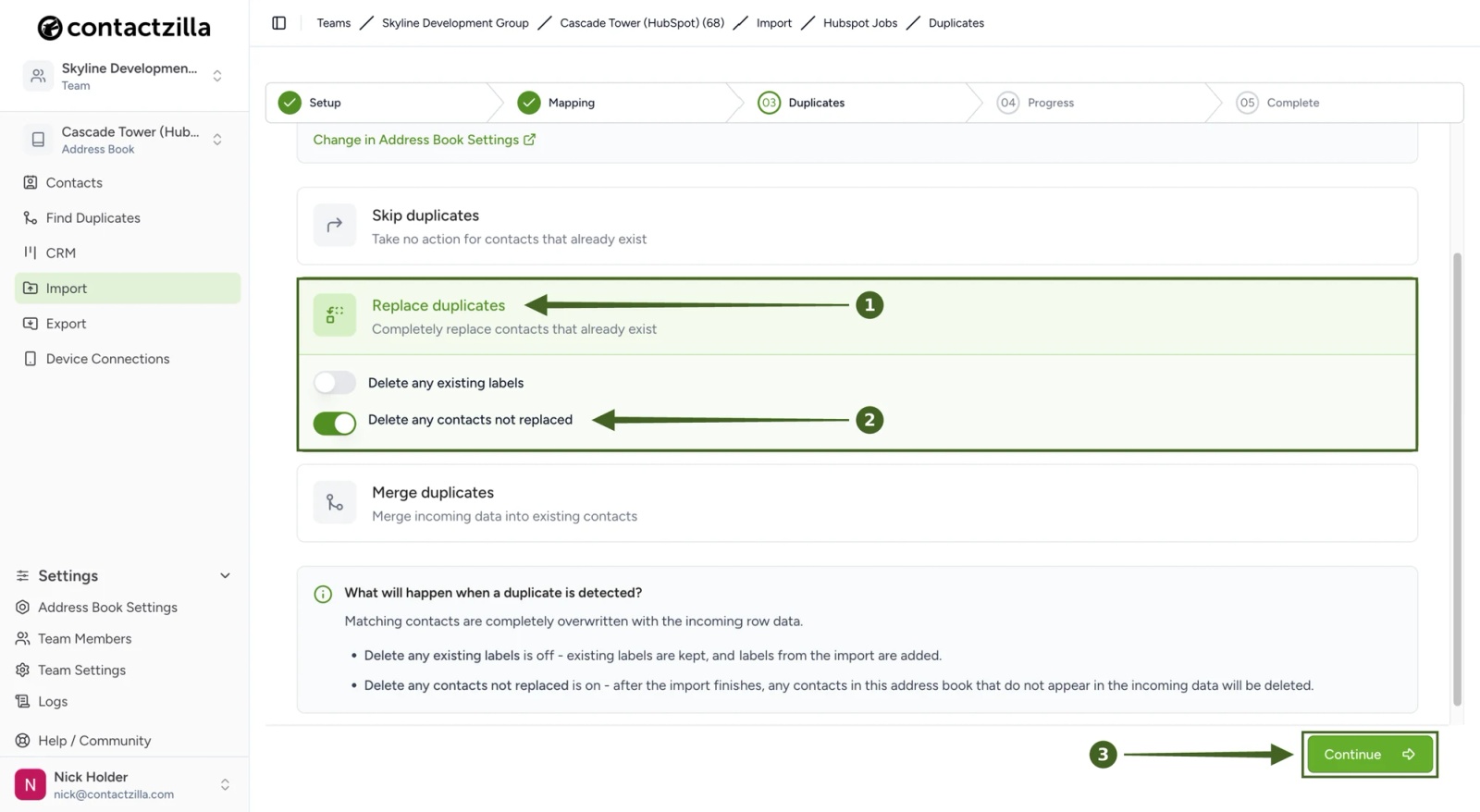Screen dimensions: 1480x812
Task: Open the Skyline Development team switcher
Action: click(x=124, y=76)
